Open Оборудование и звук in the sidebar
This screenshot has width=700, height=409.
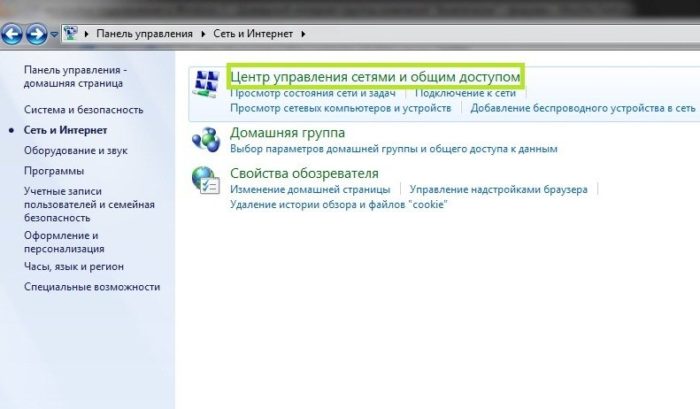76,151
